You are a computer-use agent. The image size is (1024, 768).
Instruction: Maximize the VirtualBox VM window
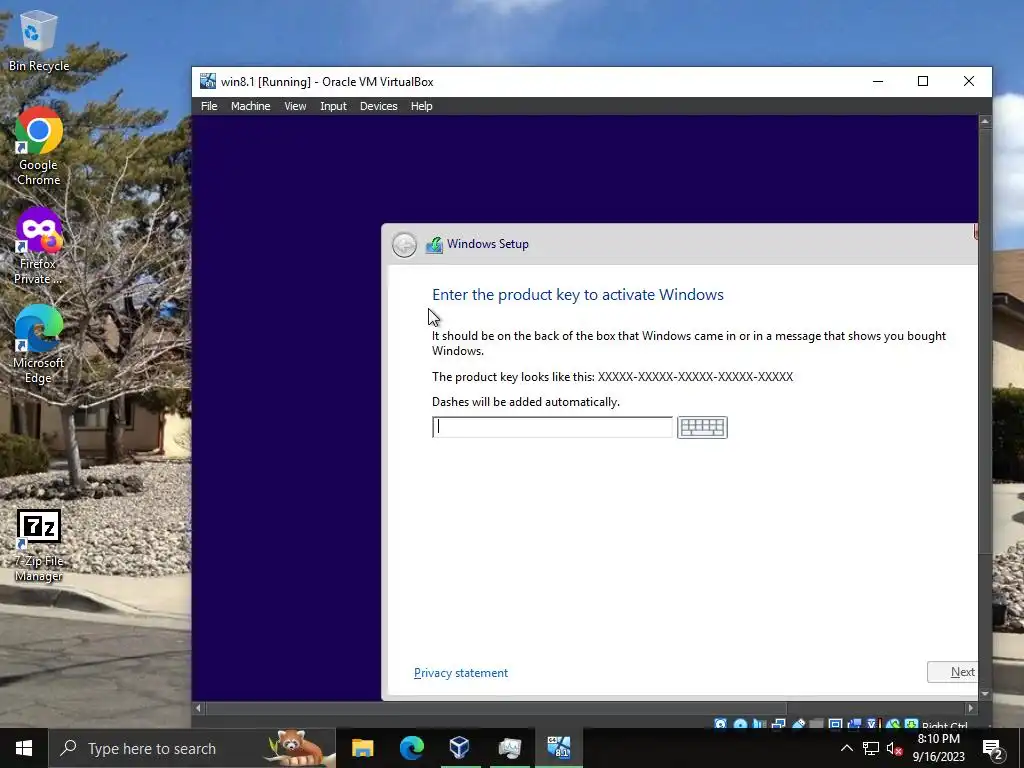pos(923,82)
